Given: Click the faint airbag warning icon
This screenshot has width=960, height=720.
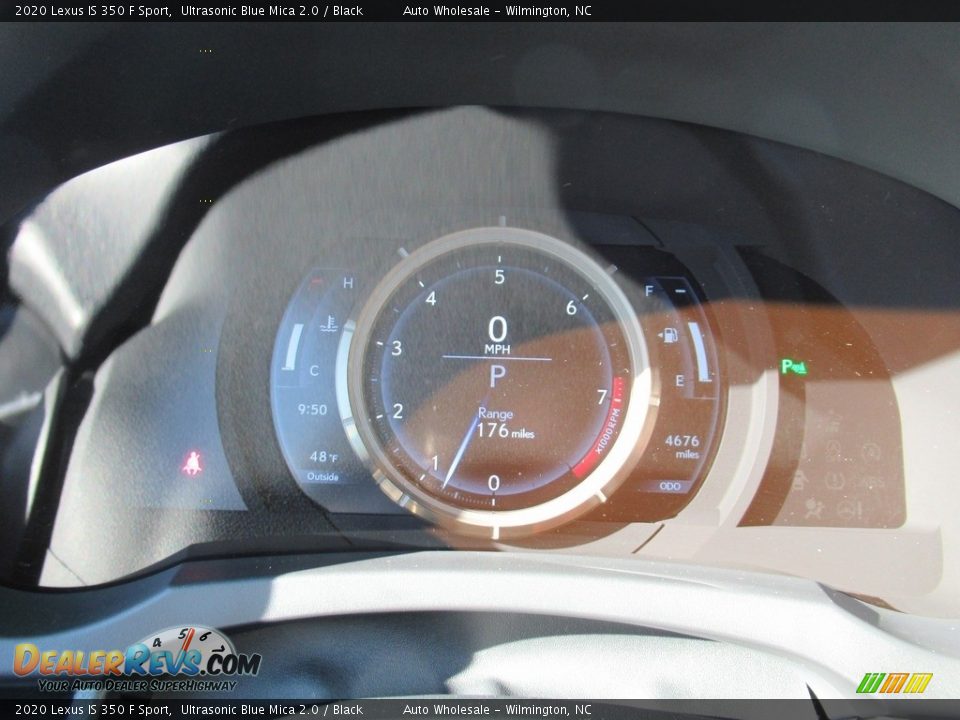Looking at the screenshot, I should tap(814, 509).
